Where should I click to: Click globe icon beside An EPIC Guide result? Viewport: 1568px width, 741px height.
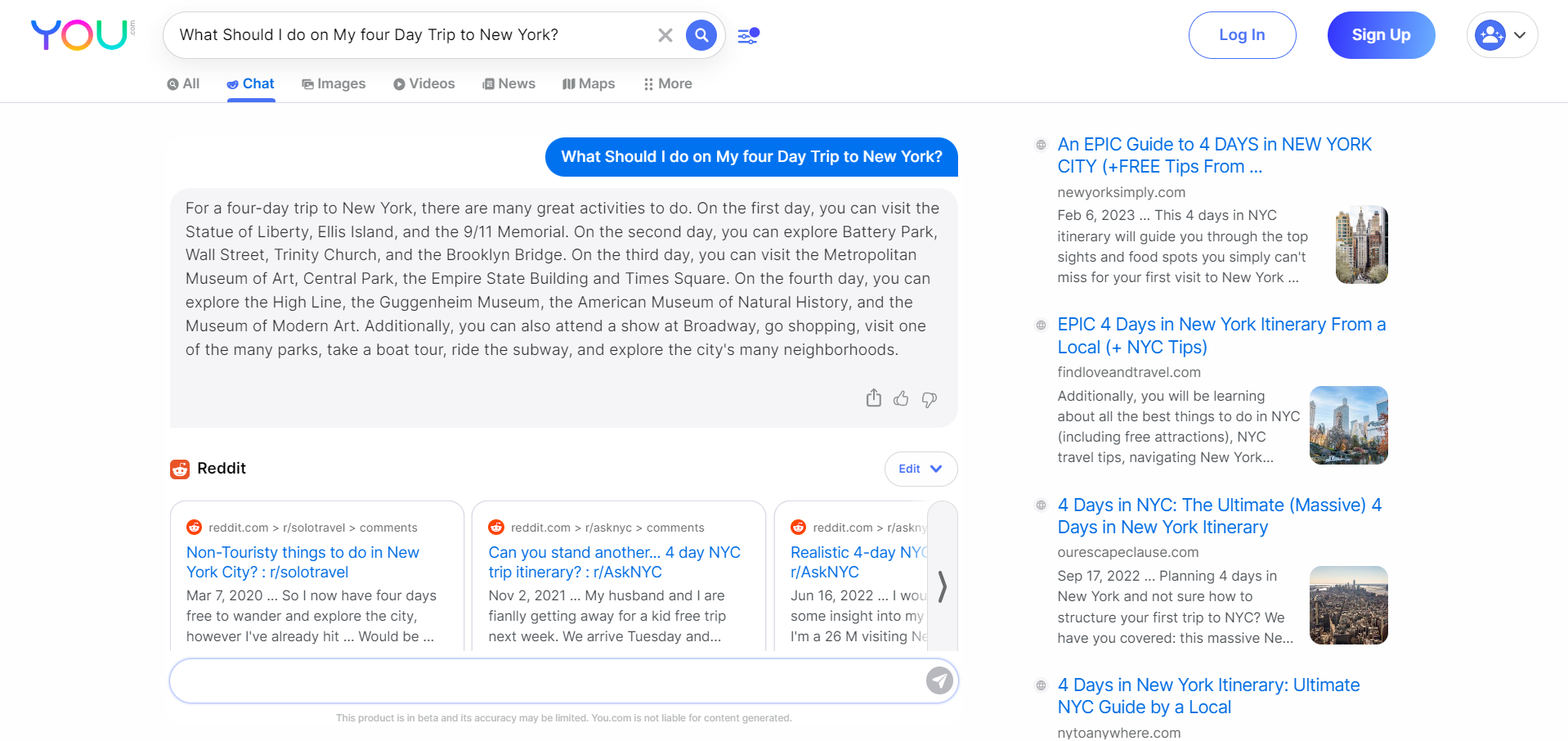[x=1041, y=145]
